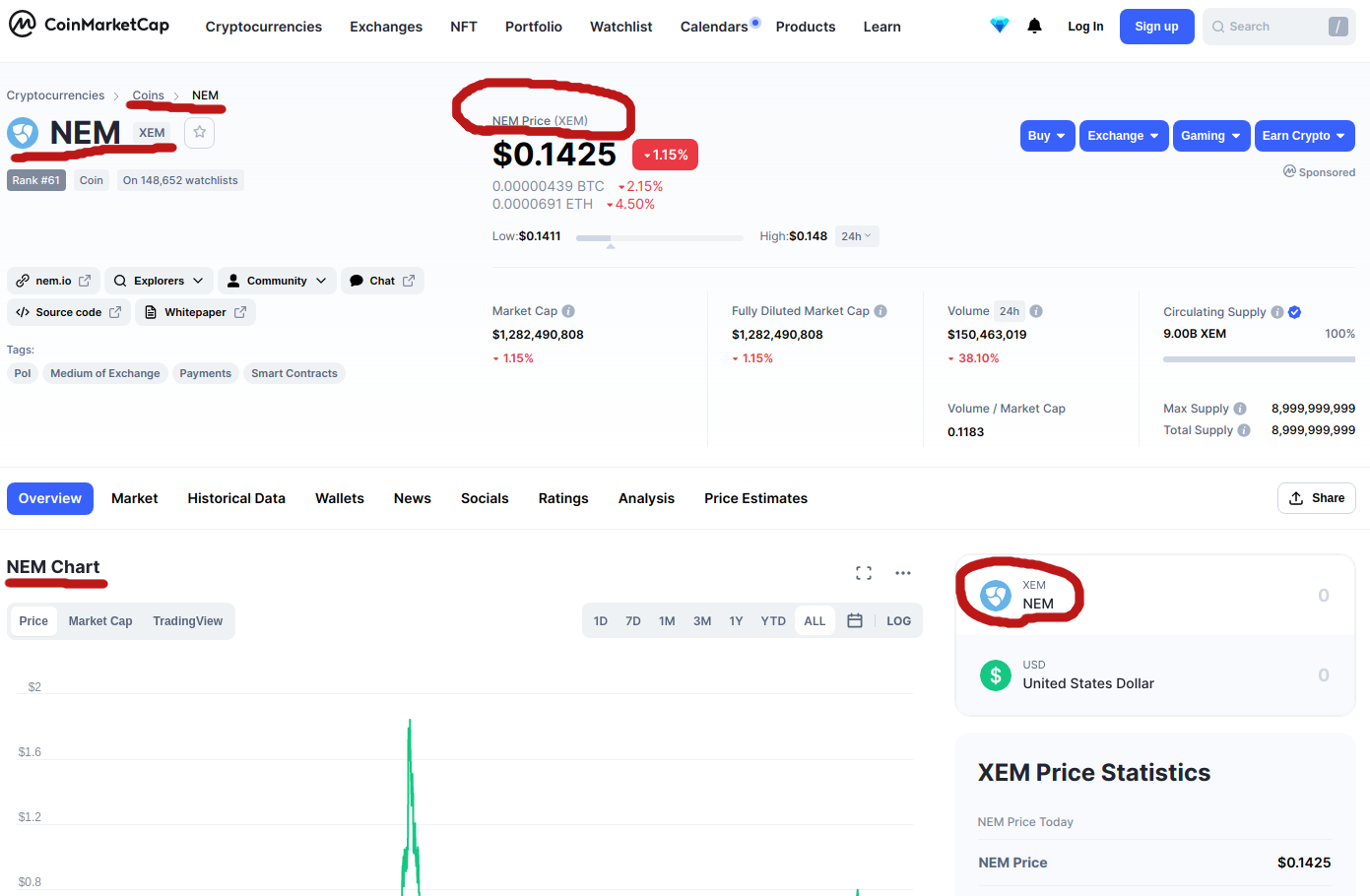Click the Search input field
The height and width of the screenshot is (896, 1370).
pos(1278,27)
